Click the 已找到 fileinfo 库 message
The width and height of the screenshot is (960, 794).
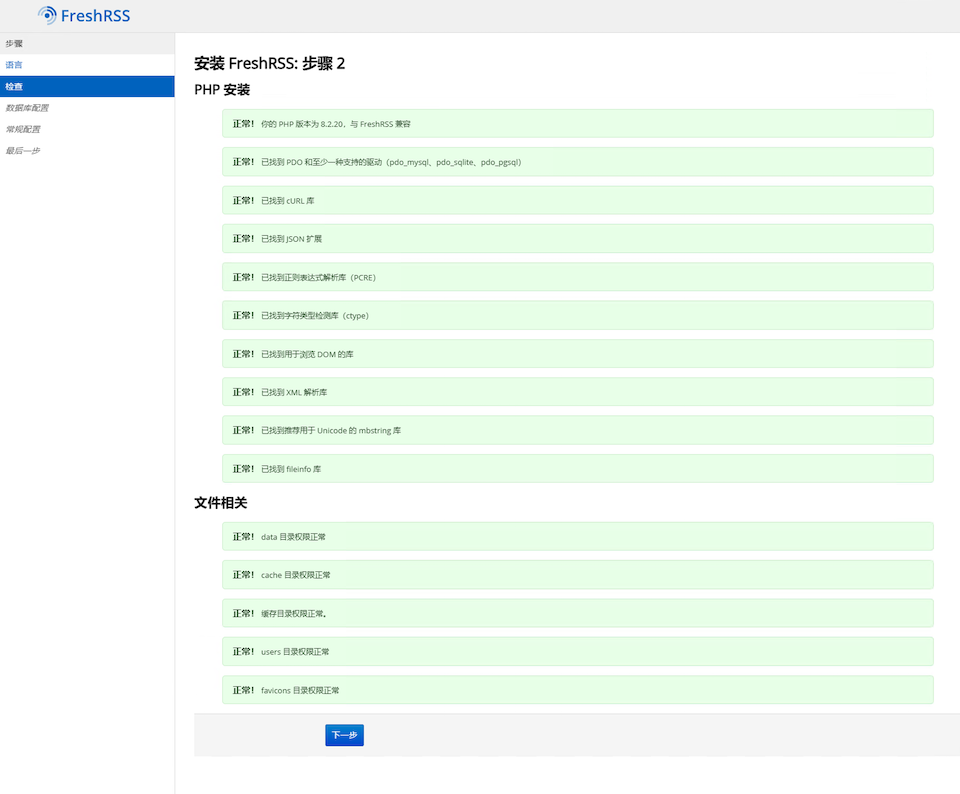577,469
